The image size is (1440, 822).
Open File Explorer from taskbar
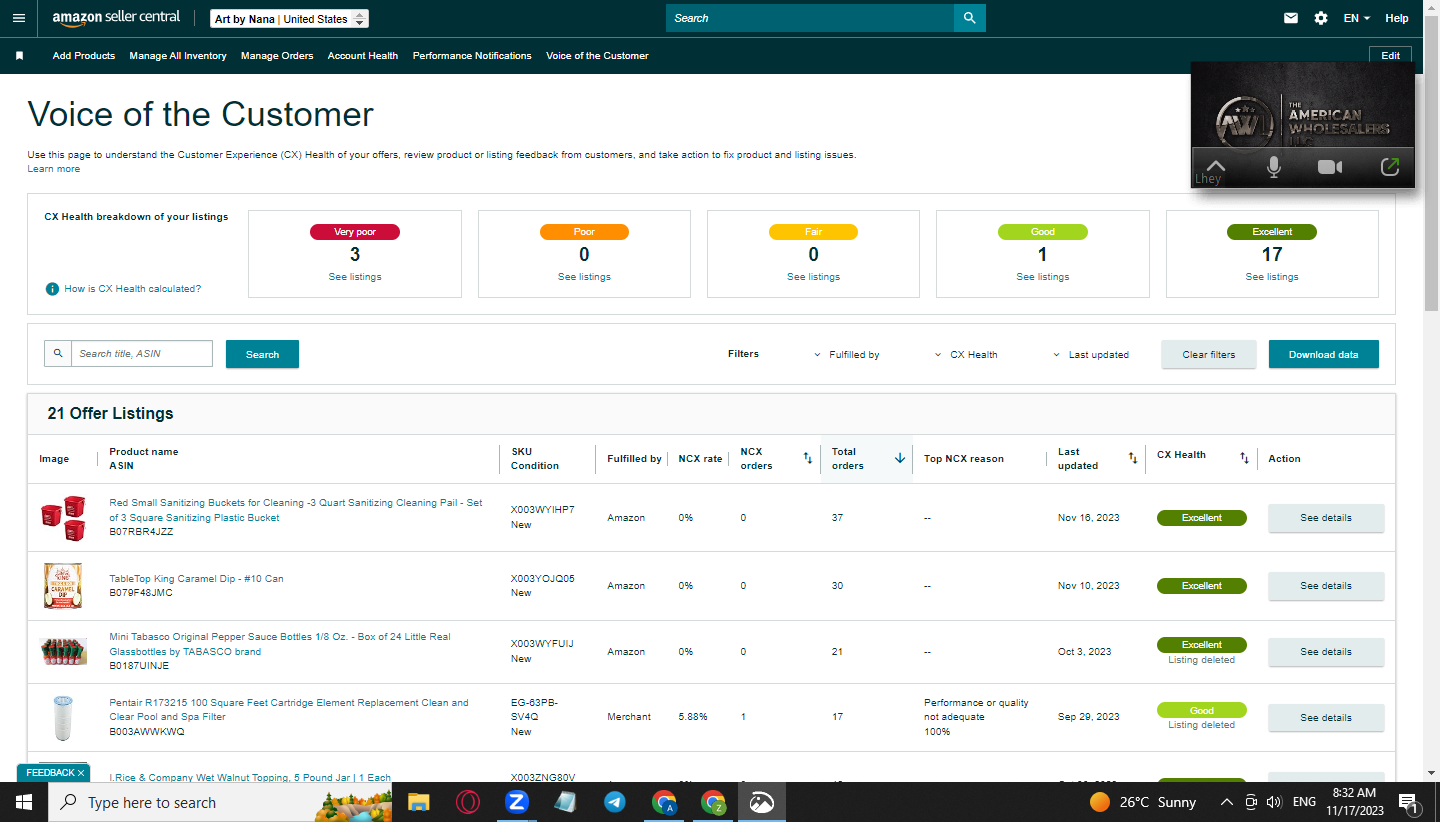pos(418,802)
